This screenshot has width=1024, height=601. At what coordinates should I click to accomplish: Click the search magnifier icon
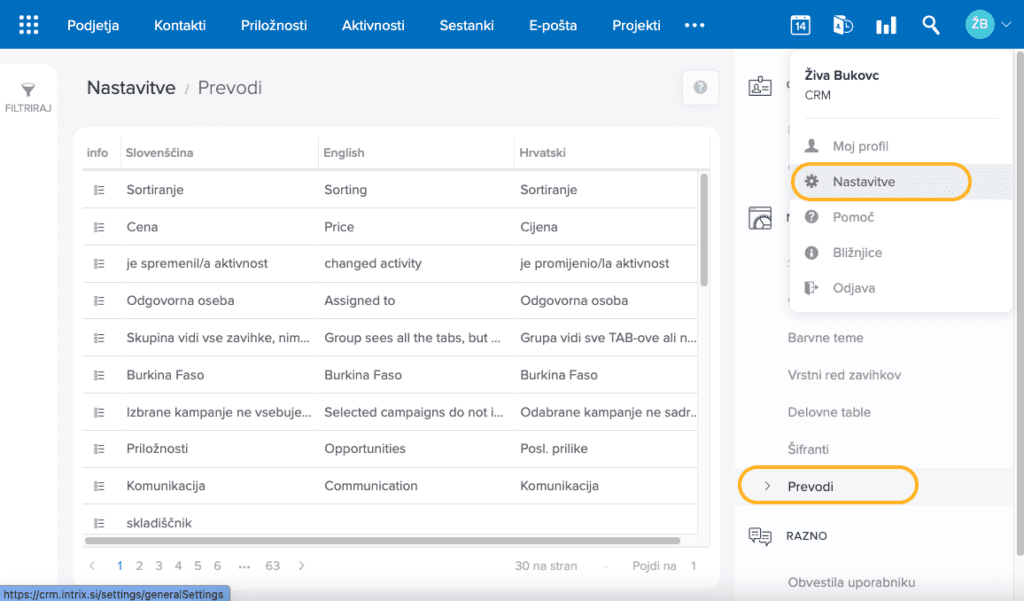click(930, 25)
